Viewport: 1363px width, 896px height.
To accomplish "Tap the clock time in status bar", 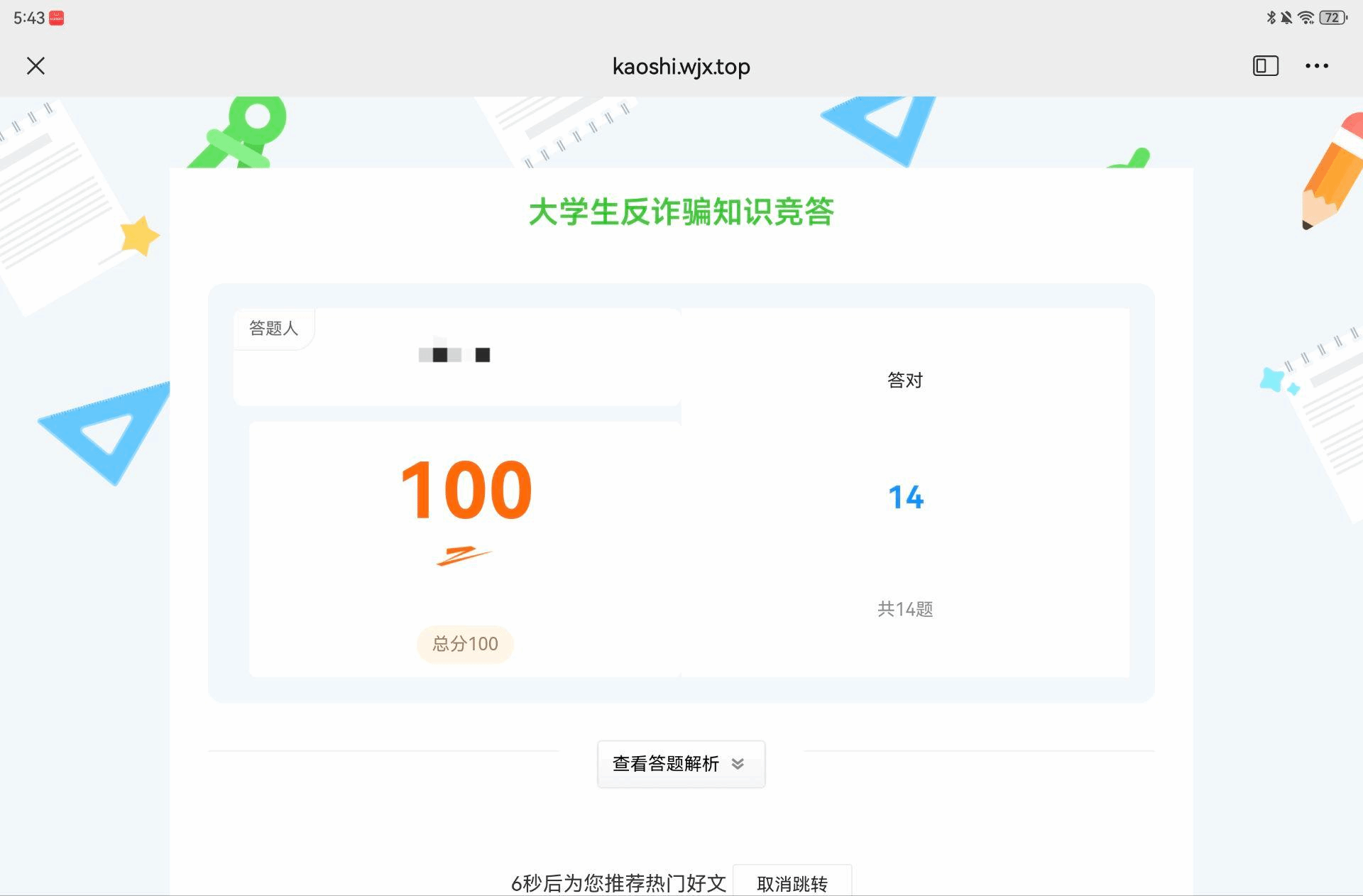I will click(29, 18).
